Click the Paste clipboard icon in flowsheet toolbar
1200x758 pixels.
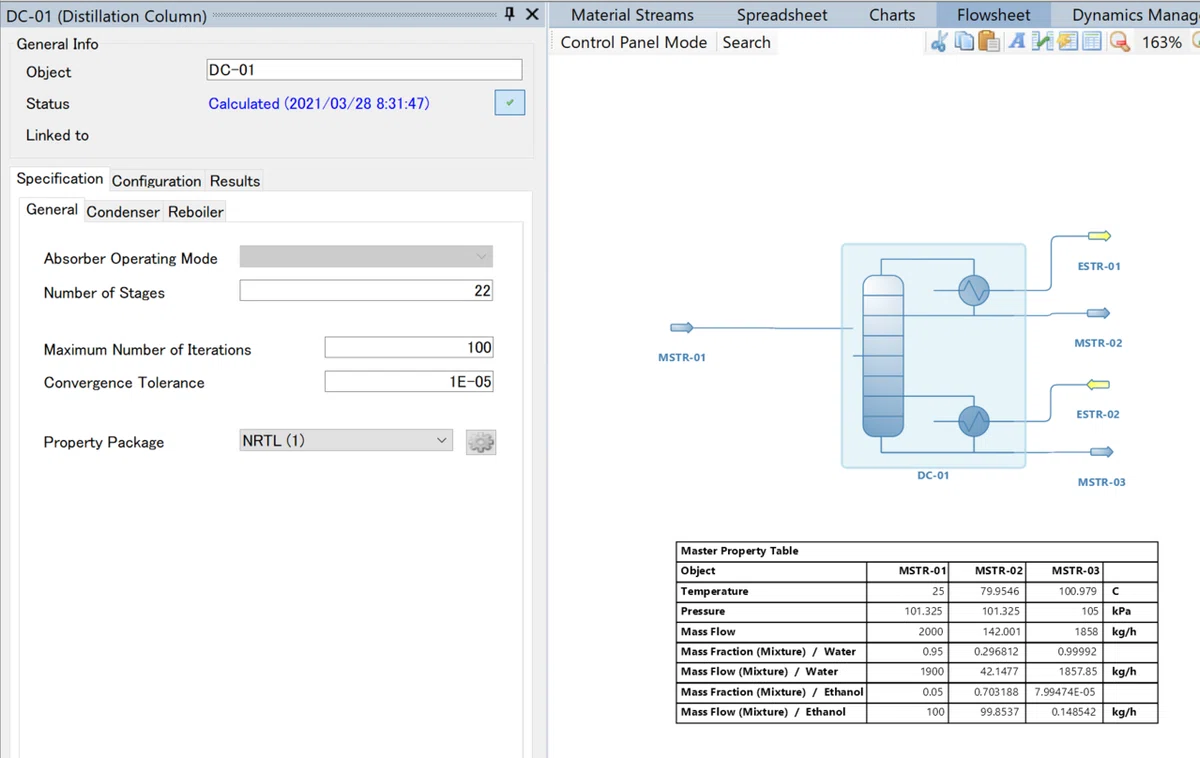[x=989, y=42]
